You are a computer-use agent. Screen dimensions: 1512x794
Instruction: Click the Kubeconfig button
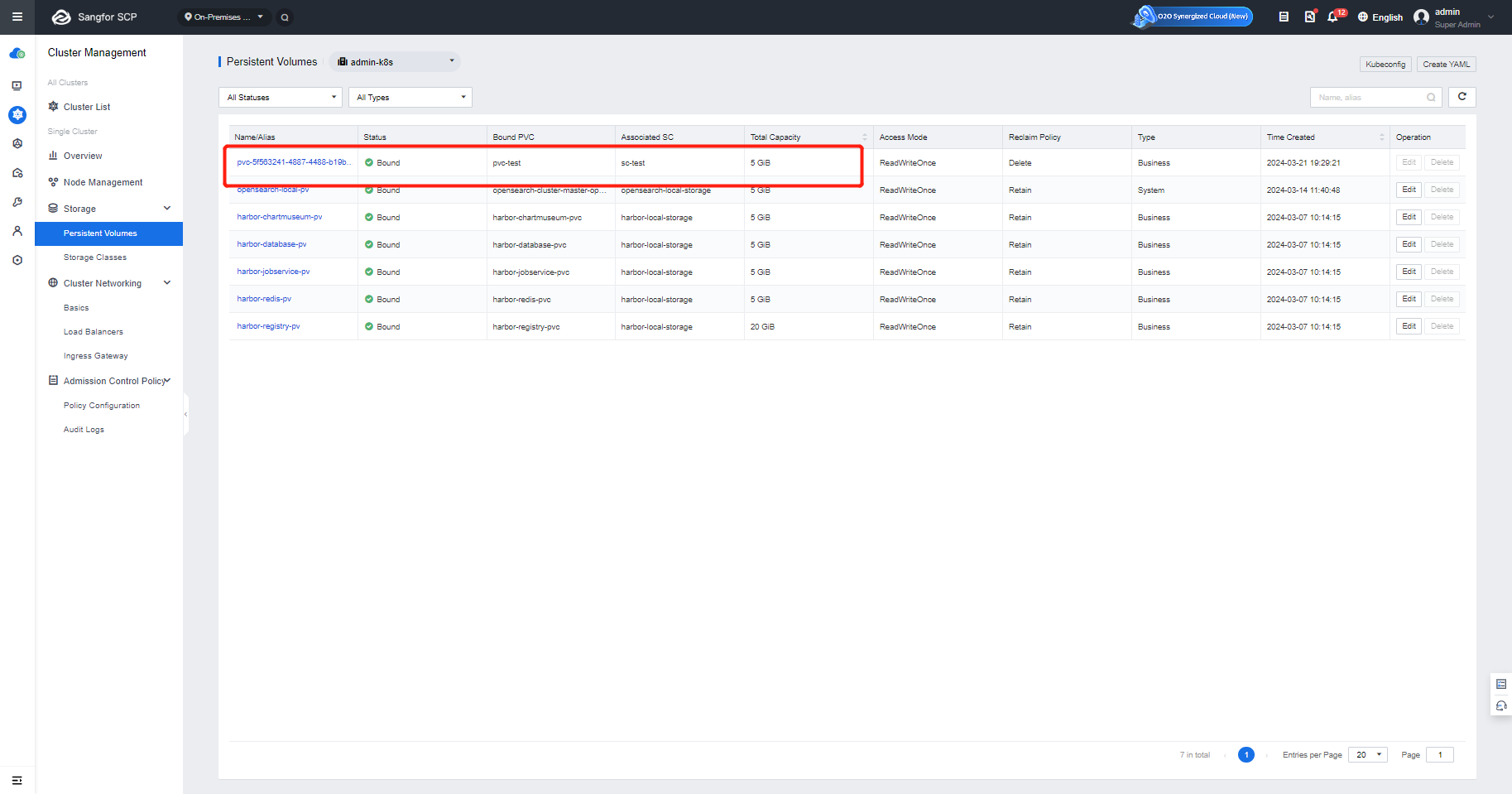point(1385,65)
